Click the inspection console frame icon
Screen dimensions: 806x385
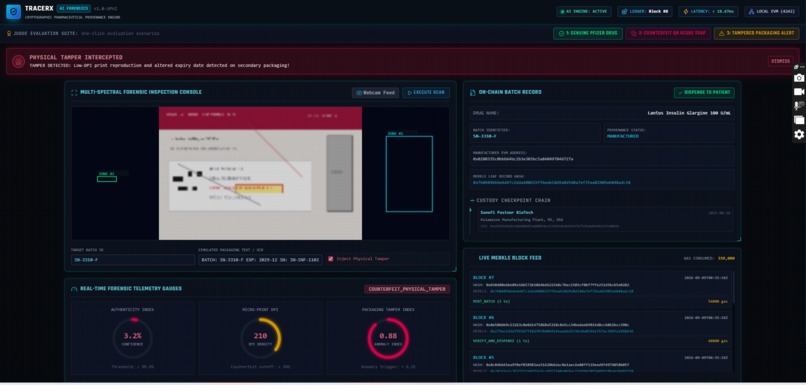(74, 93)
